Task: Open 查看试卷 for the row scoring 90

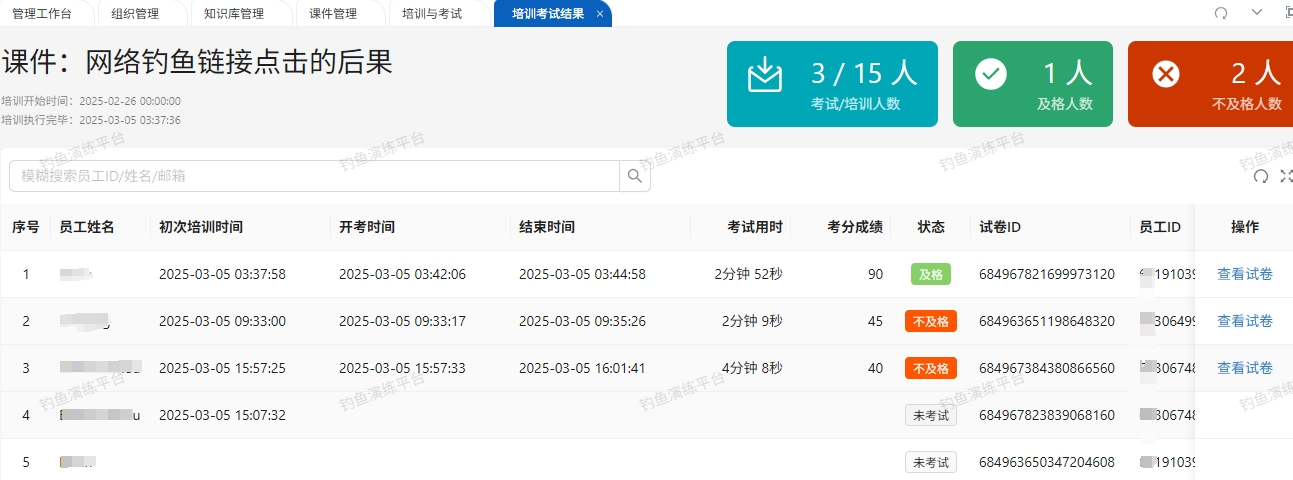Action: pyautogui.click(x=1244, y=274)
